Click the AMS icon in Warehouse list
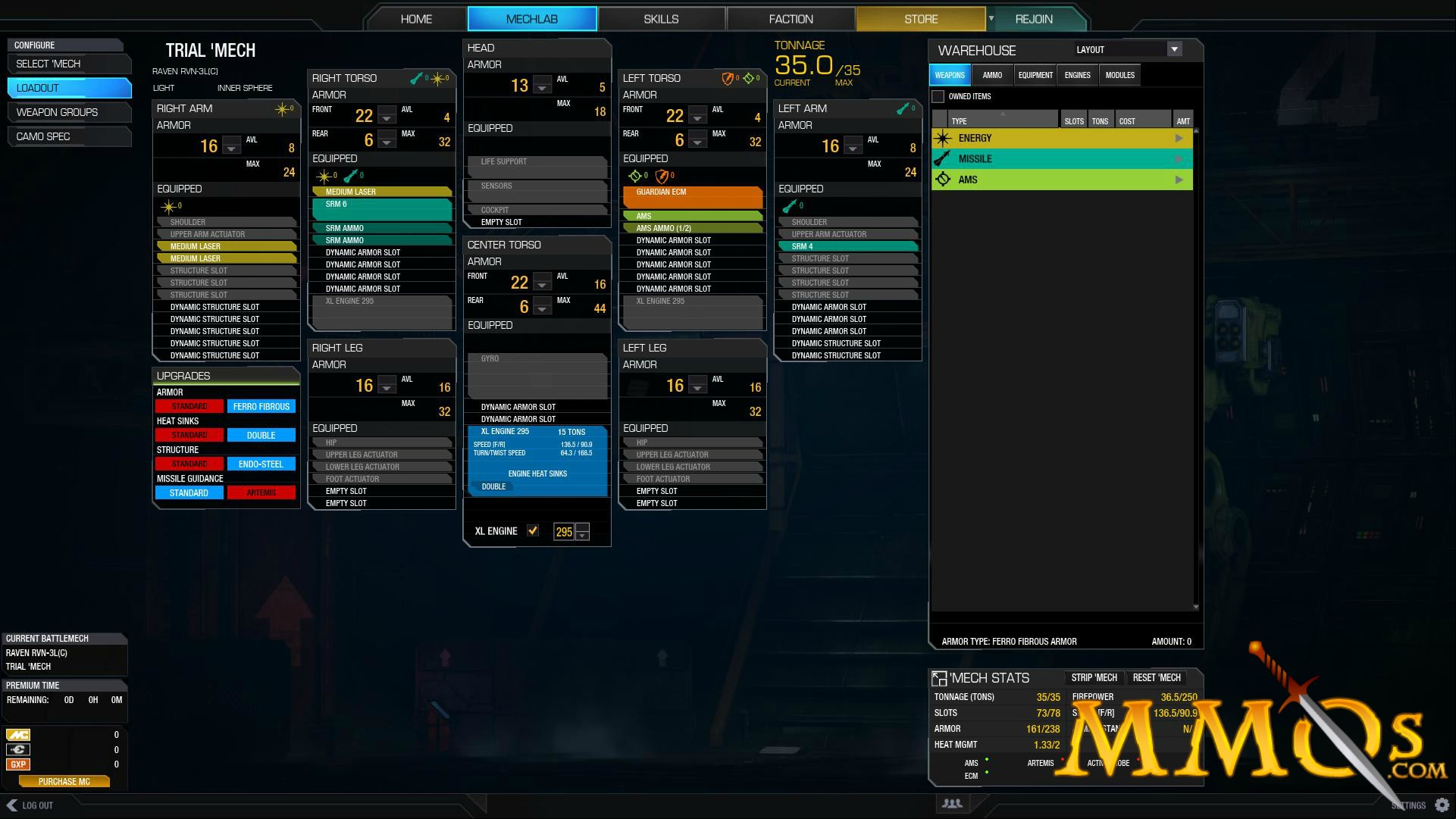This screenshot has width=1456, height=819. coord(942,180)
